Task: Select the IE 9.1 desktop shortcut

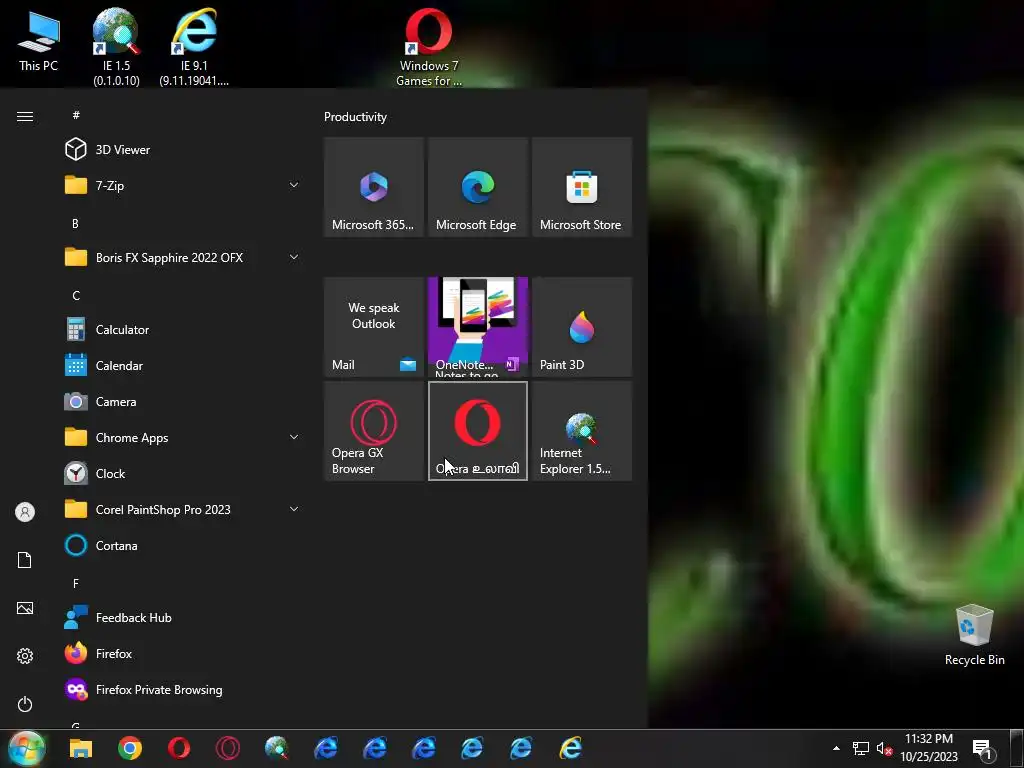Action: (x=194, y=47)
